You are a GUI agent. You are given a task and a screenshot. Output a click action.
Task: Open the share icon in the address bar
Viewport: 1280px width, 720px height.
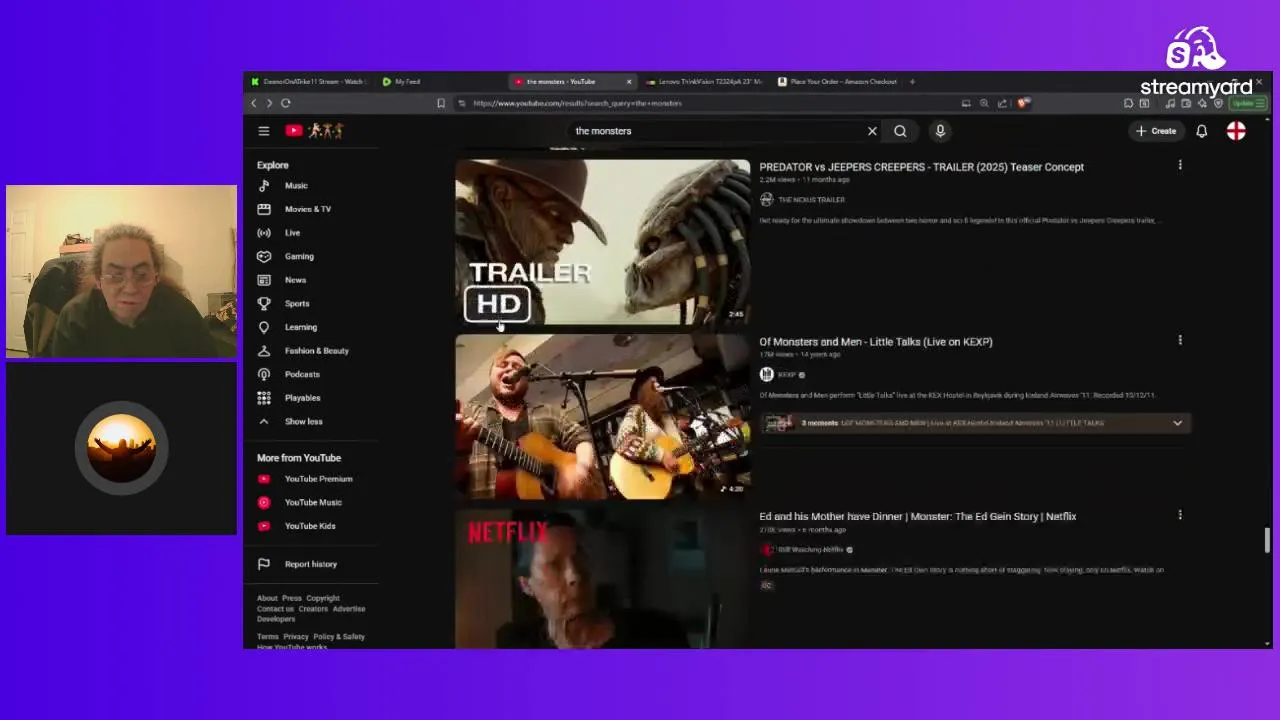point(1002,103)
